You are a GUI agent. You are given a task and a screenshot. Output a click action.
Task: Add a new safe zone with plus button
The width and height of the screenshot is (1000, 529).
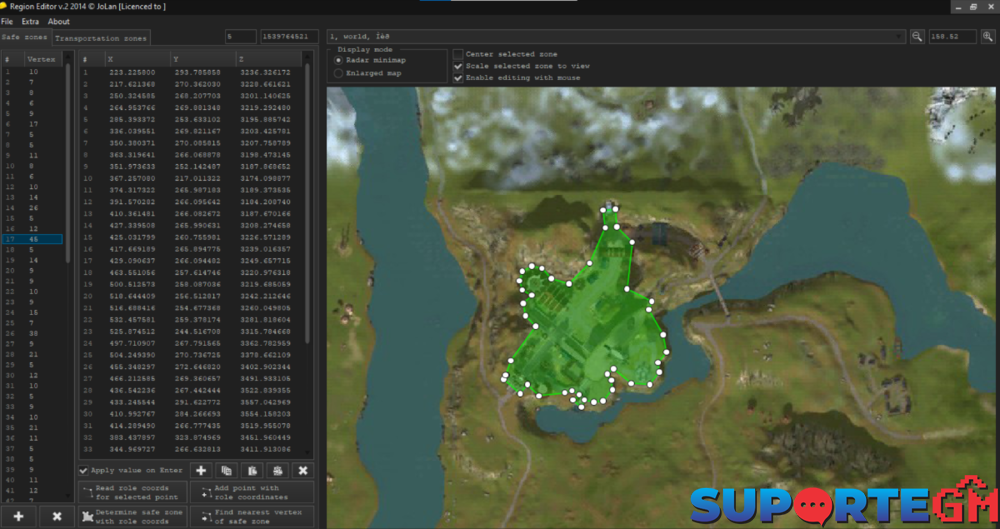point(19,516)
